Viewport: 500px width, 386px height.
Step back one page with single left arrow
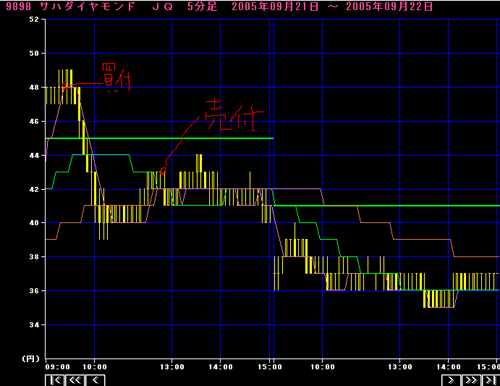96,380
